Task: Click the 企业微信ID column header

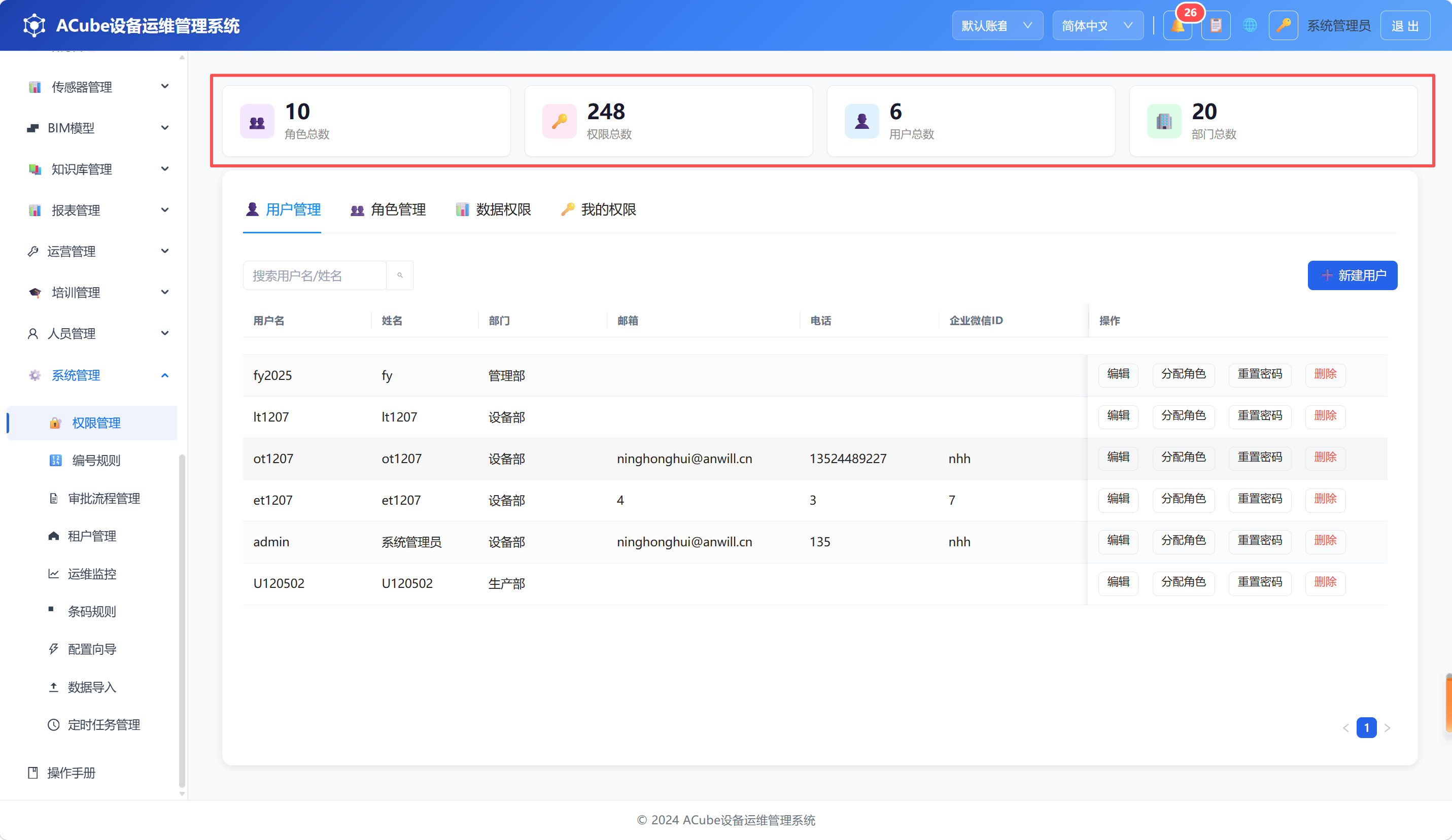Action: coord(976,321)
